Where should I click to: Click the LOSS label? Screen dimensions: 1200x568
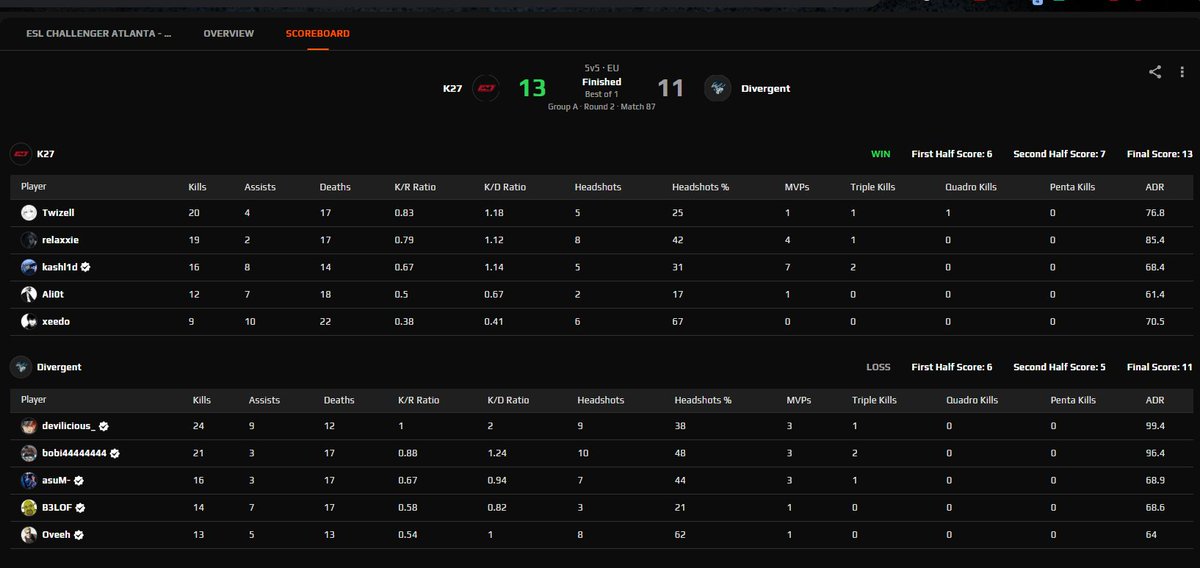(878, 367)
